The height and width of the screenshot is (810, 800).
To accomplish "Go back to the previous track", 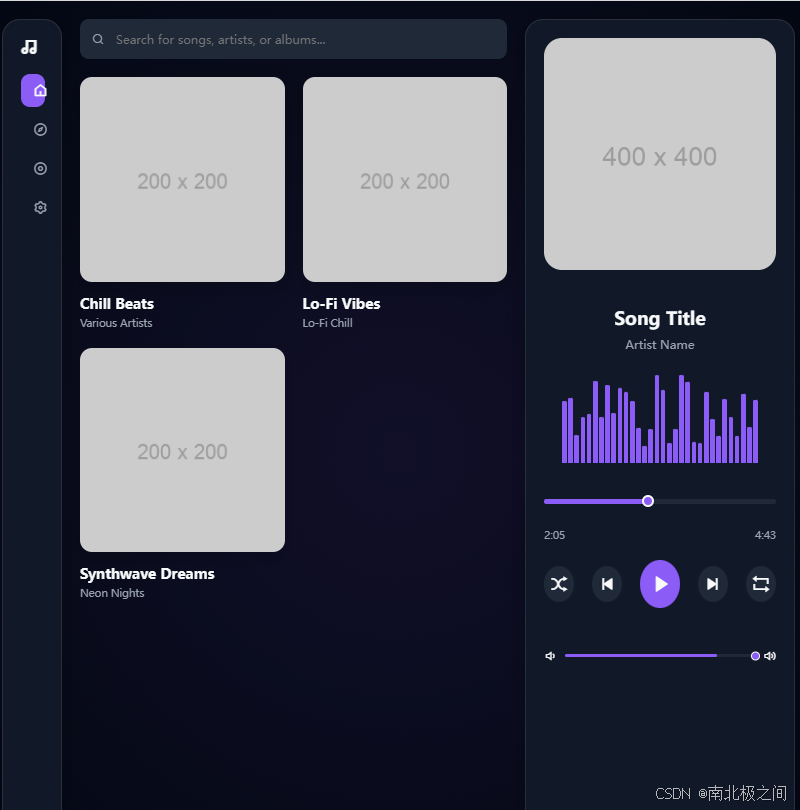I will pos(607,584).
